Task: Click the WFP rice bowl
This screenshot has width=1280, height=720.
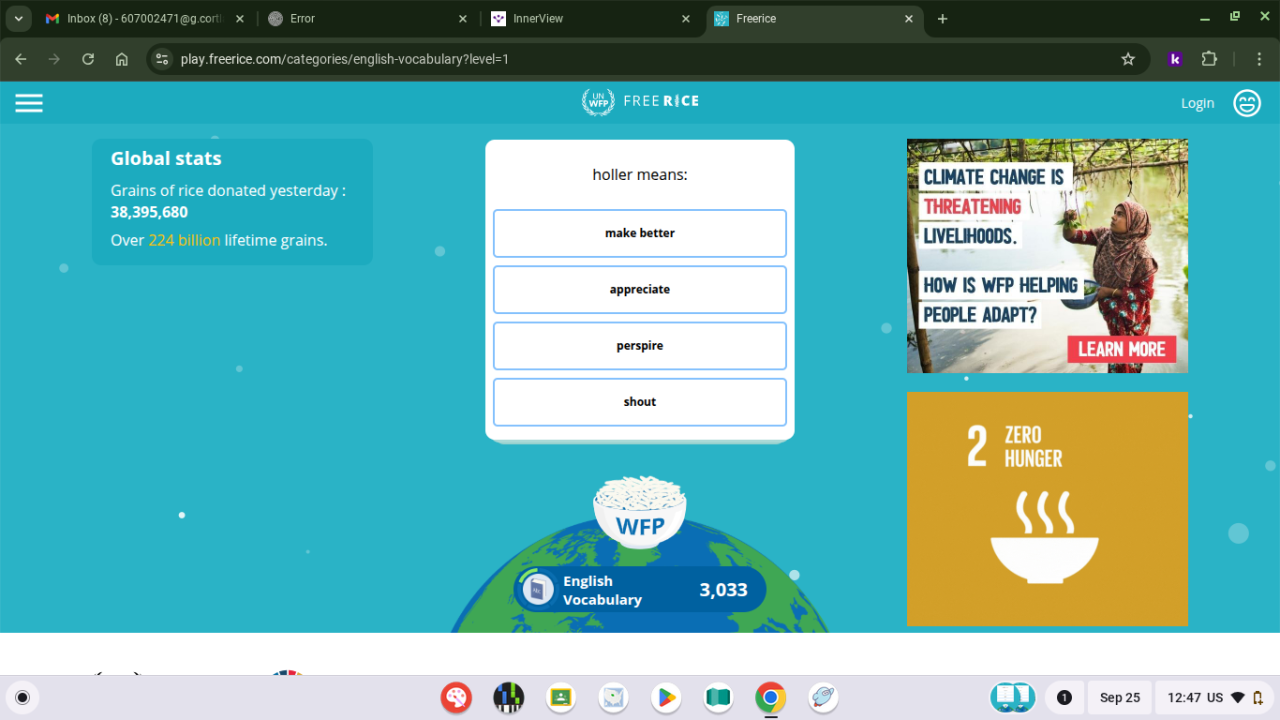Action: 640,511
